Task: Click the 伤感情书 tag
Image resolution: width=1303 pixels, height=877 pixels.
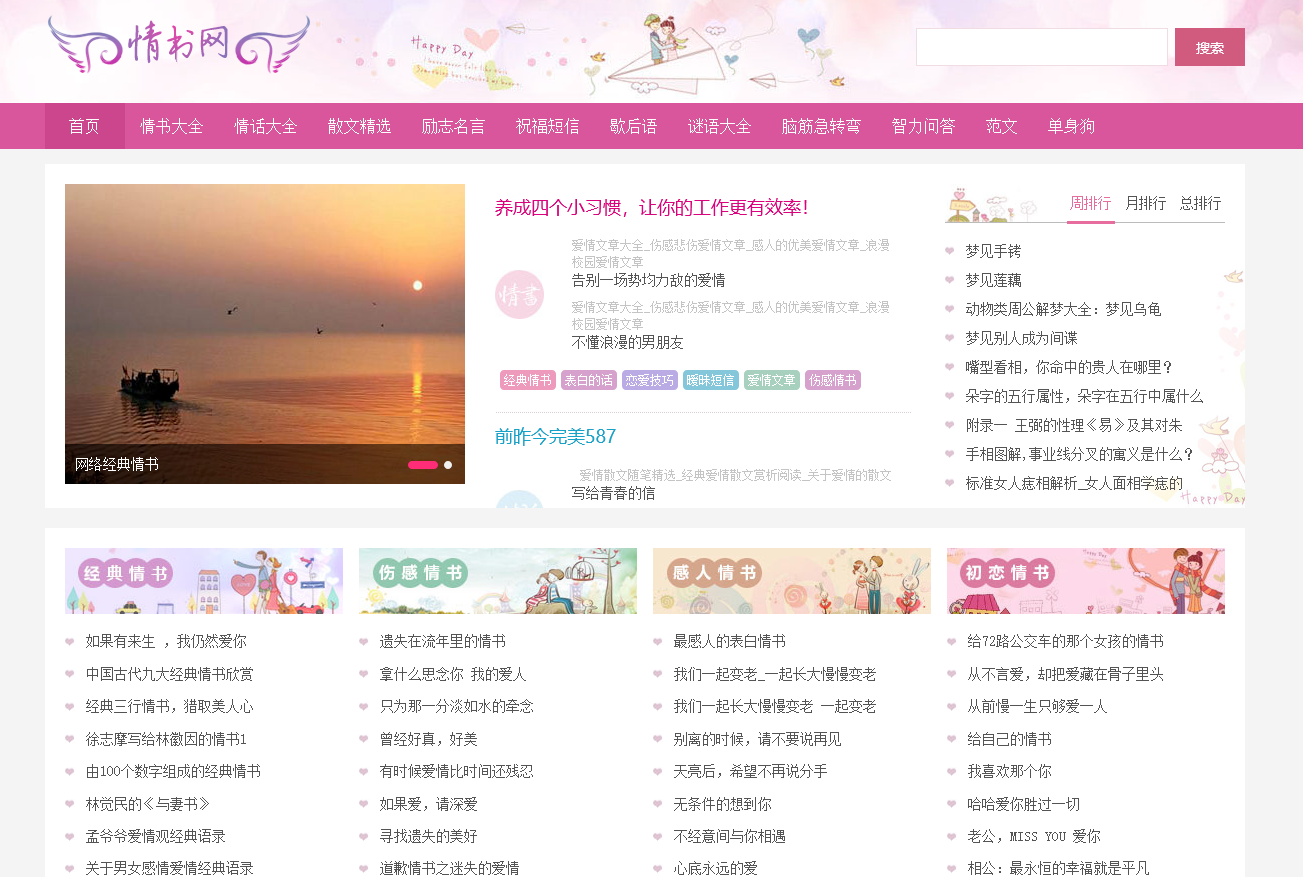Action: tap(832, 380)
